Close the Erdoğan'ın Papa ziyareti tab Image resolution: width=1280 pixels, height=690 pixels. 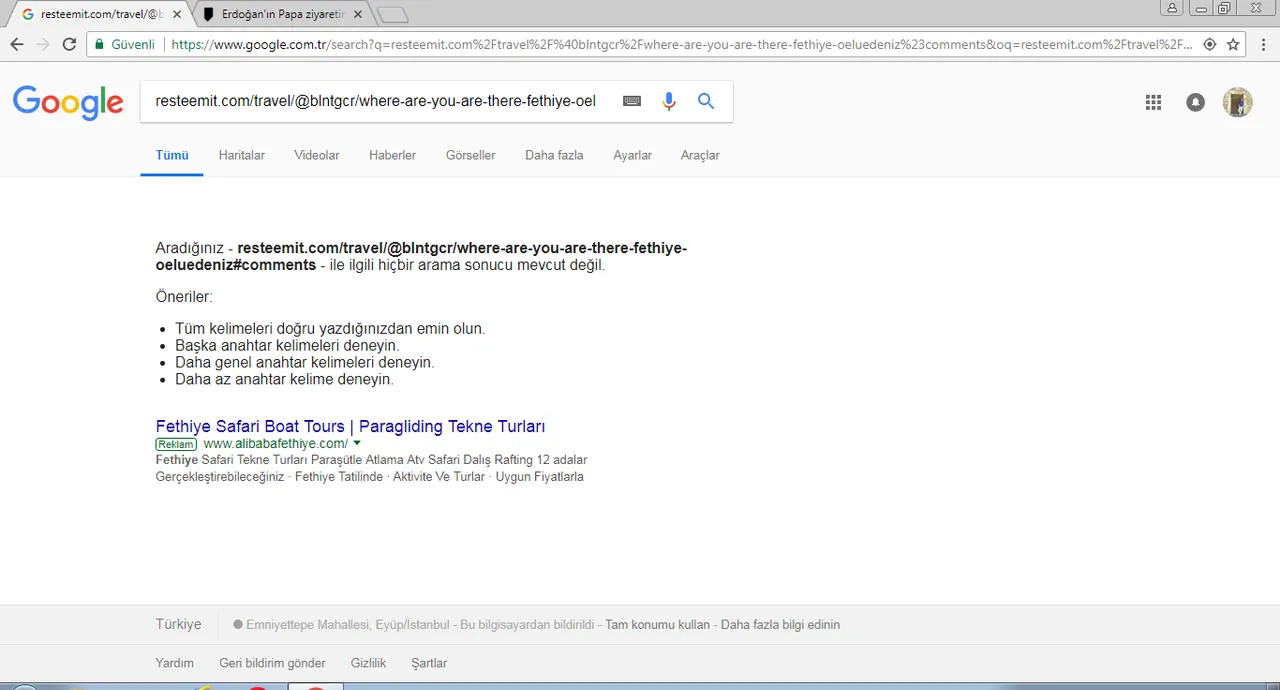[x=357, y=15]
